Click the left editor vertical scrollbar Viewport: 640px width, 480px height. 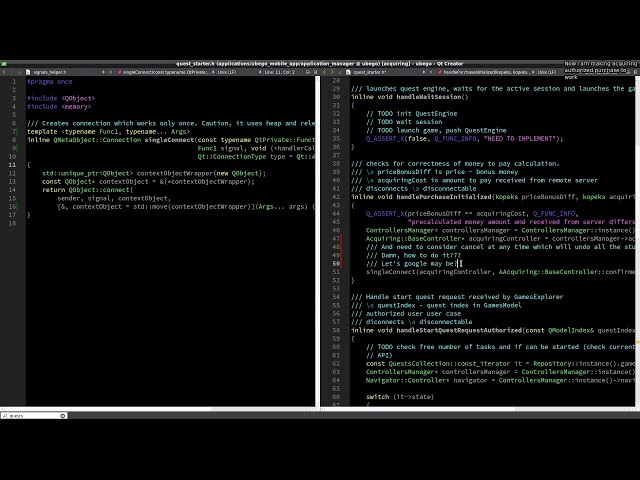point(317,241)
